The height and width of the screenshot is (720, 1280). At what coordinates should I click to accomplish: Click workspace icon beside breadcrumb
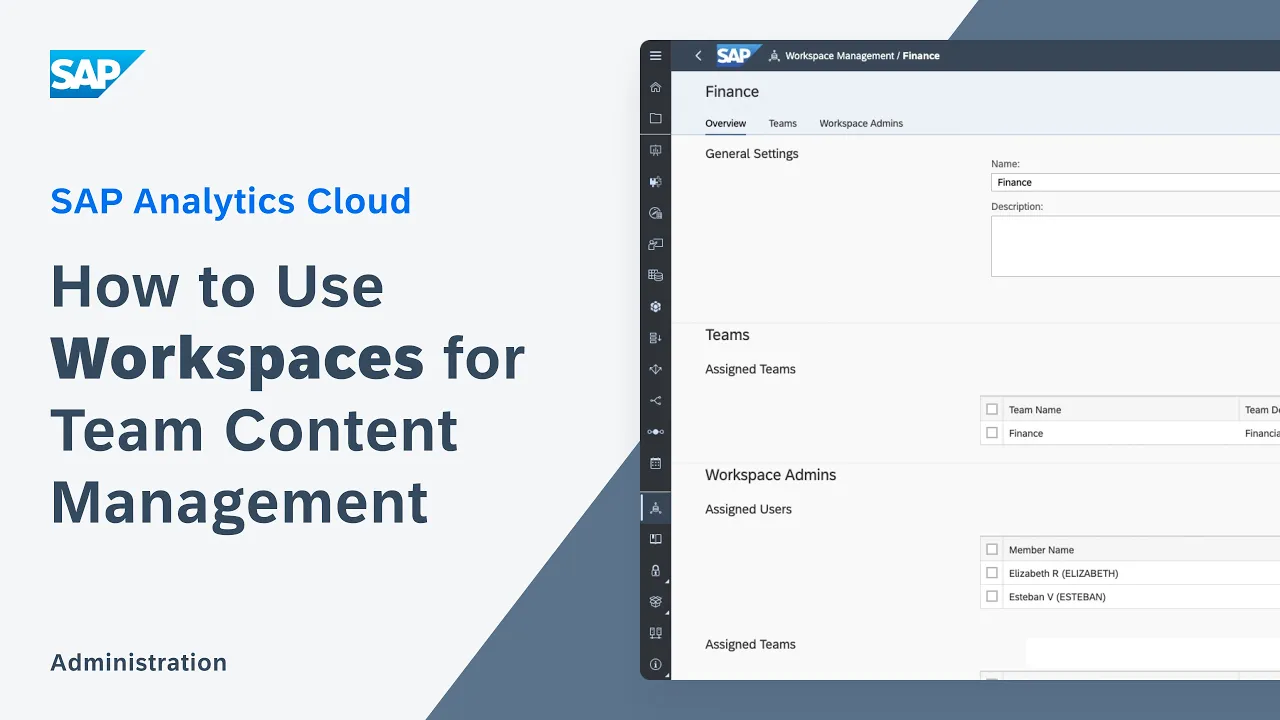tap(774, 56)
